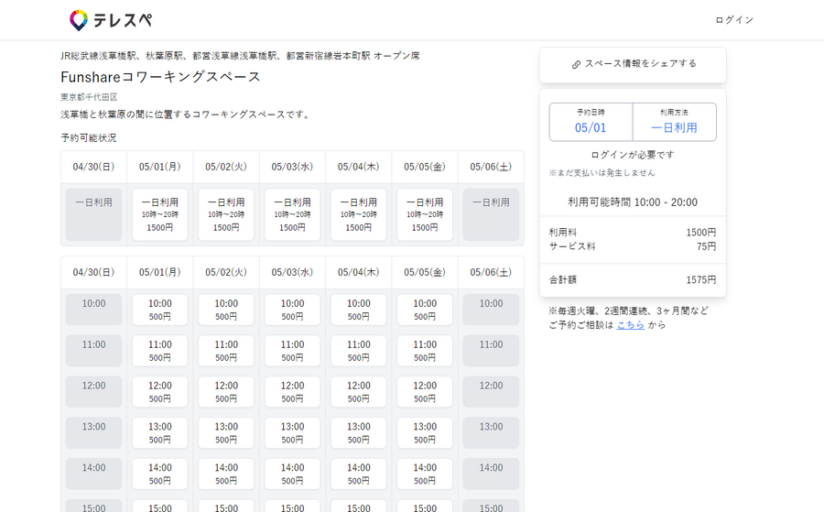Image resolution: width=824 pixels, height=512 pixels.
Task: Click 05/05(金) header in hourly table
Action: point(425,272)
